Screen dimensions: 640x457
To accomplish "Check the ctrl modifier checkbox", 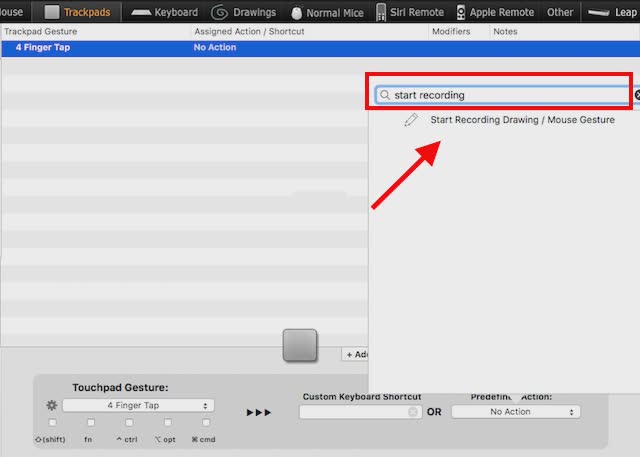I will (x=129, y=422).
